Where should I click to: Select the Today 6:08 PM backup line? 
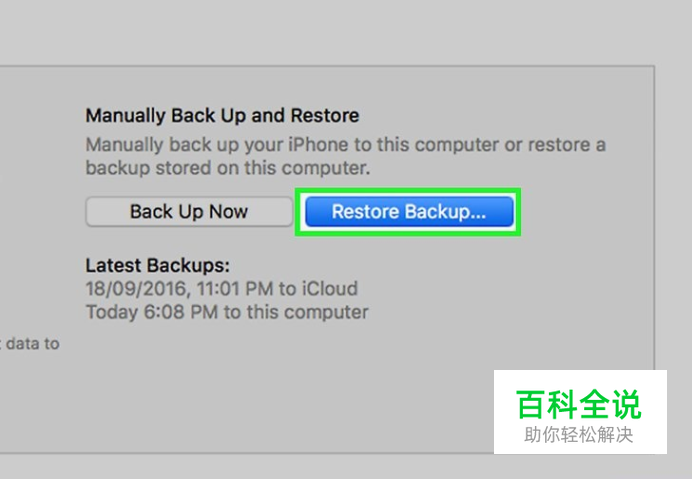pyautogui.click(x=227, y=312)
